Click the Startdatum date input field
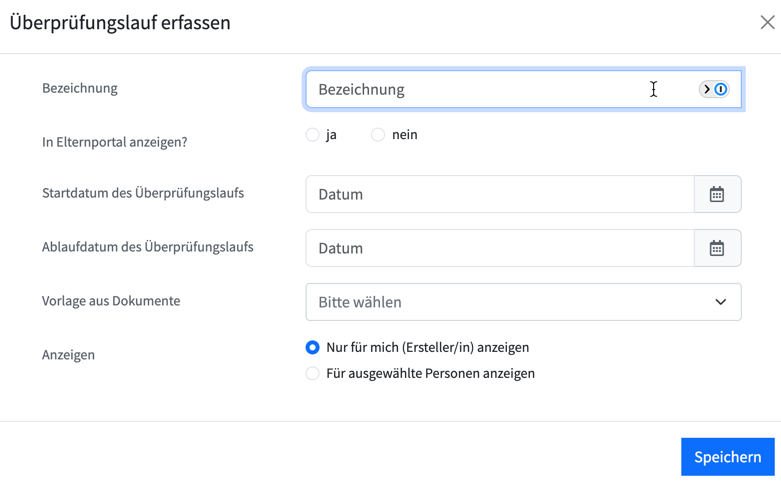Image resolution: width=781 pixels, height=486 pixels. click(500, 194)
